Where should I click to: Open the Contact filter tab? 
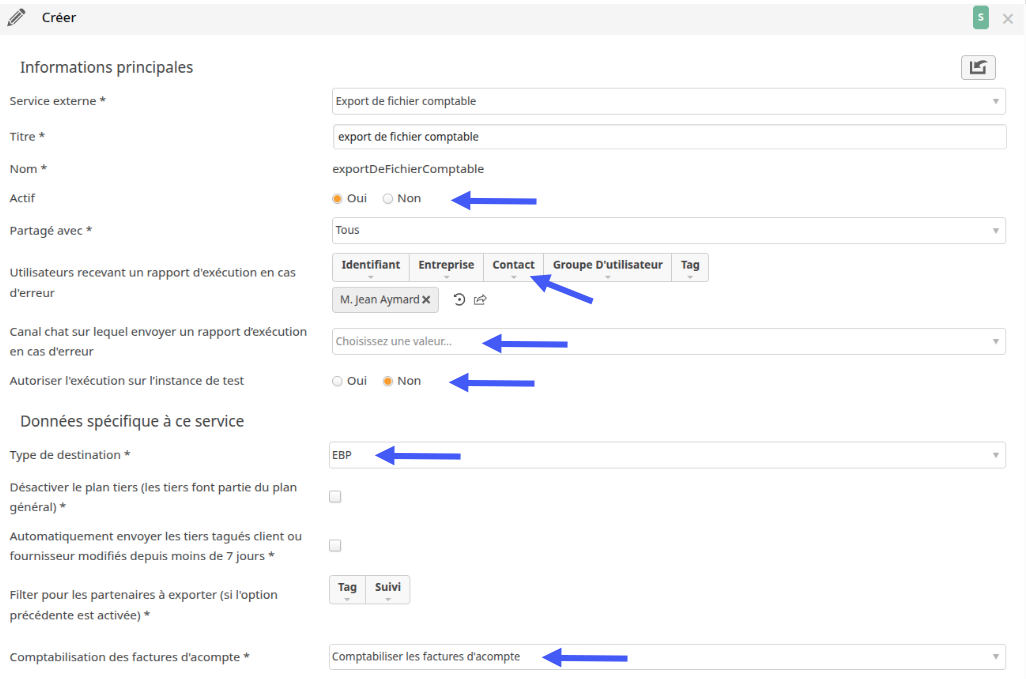point(513,267)
